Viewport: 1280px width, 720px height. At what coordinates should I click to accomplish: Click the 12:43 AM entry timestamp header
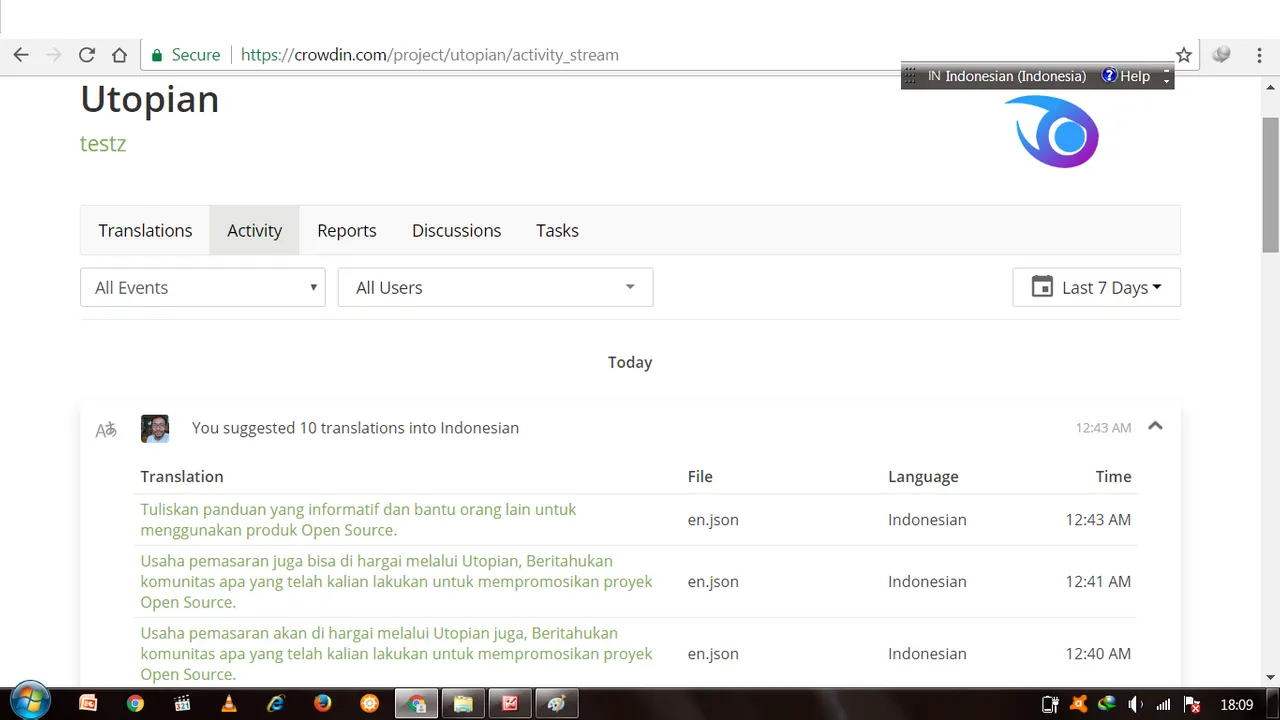point(1103,428)
